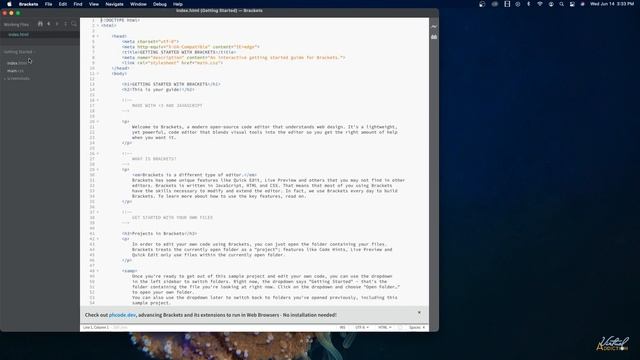
Task: Open Control Center in menu bar
Action: coord(572,4)
